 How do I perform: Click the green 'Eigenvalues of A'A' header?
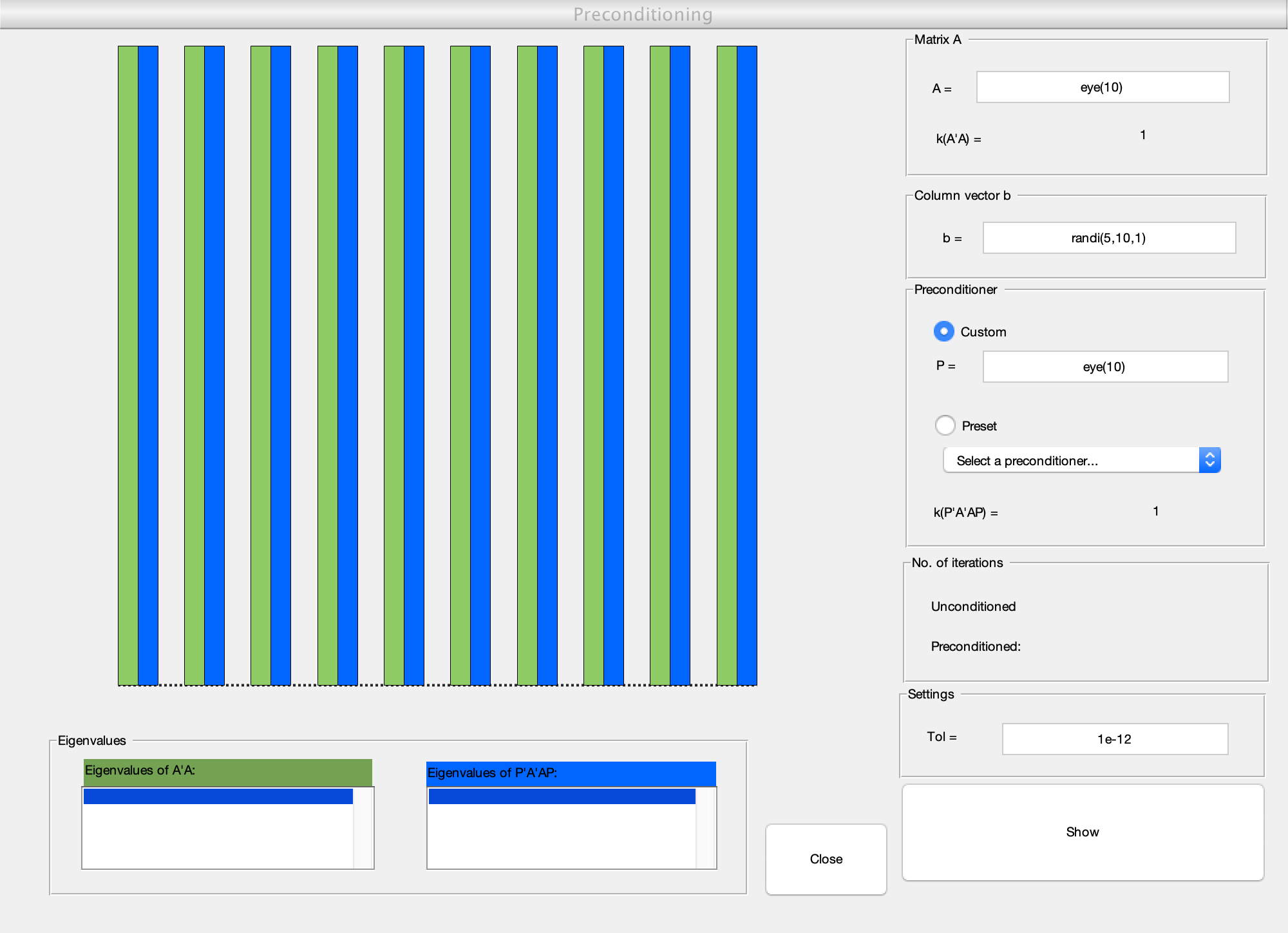[x=227, y=771]
